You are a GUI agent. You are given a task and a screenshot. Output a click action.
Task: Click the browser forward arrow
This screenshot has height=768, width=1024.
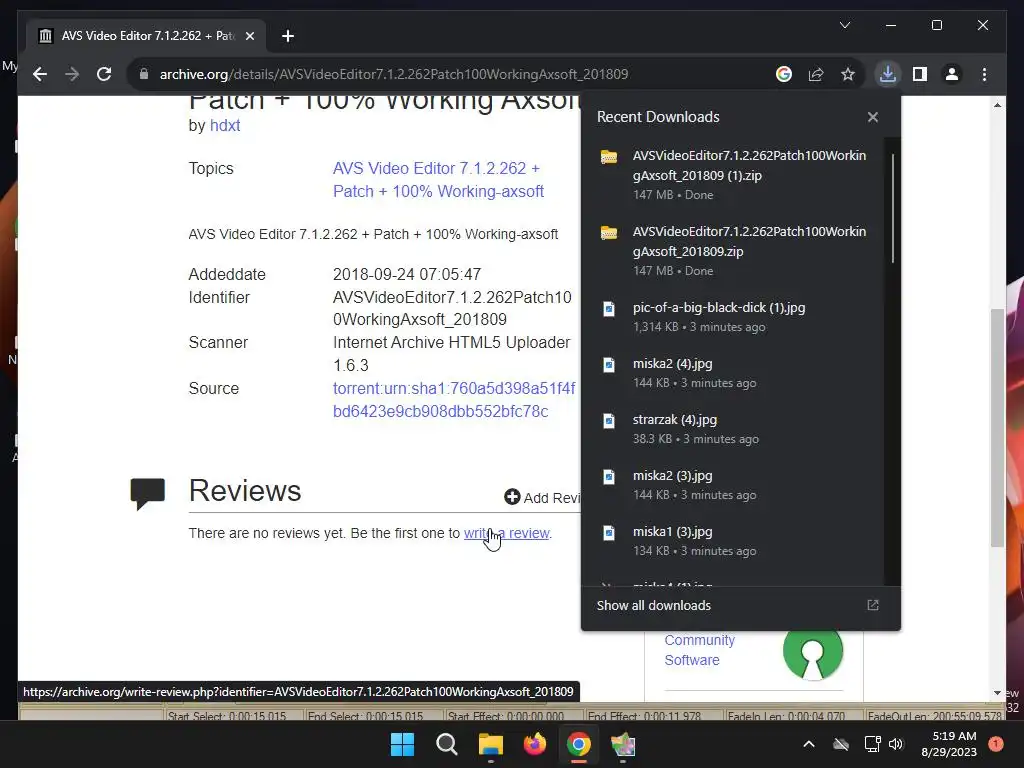pos(72,74)
